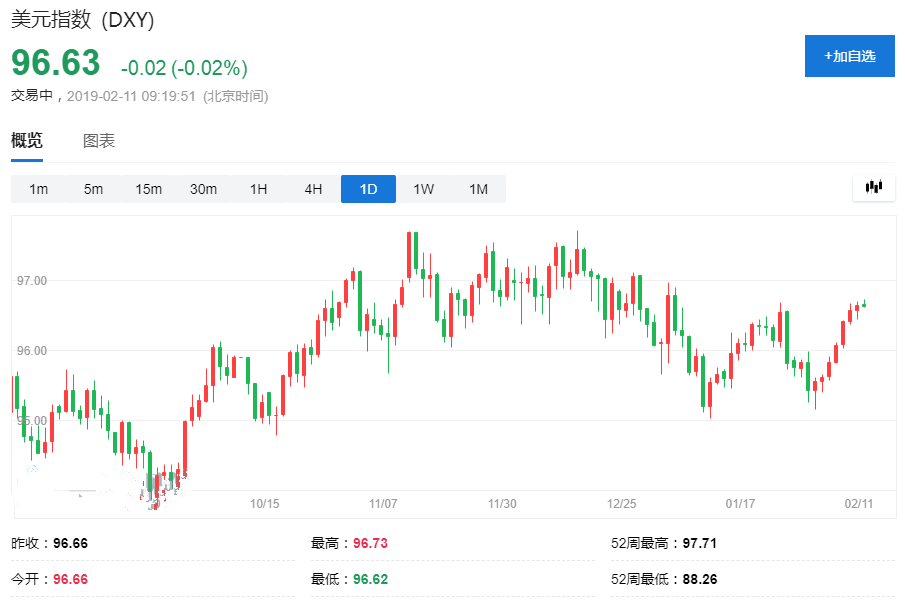
Task: Select the 1H timeframe
Action: click(259, 189)
